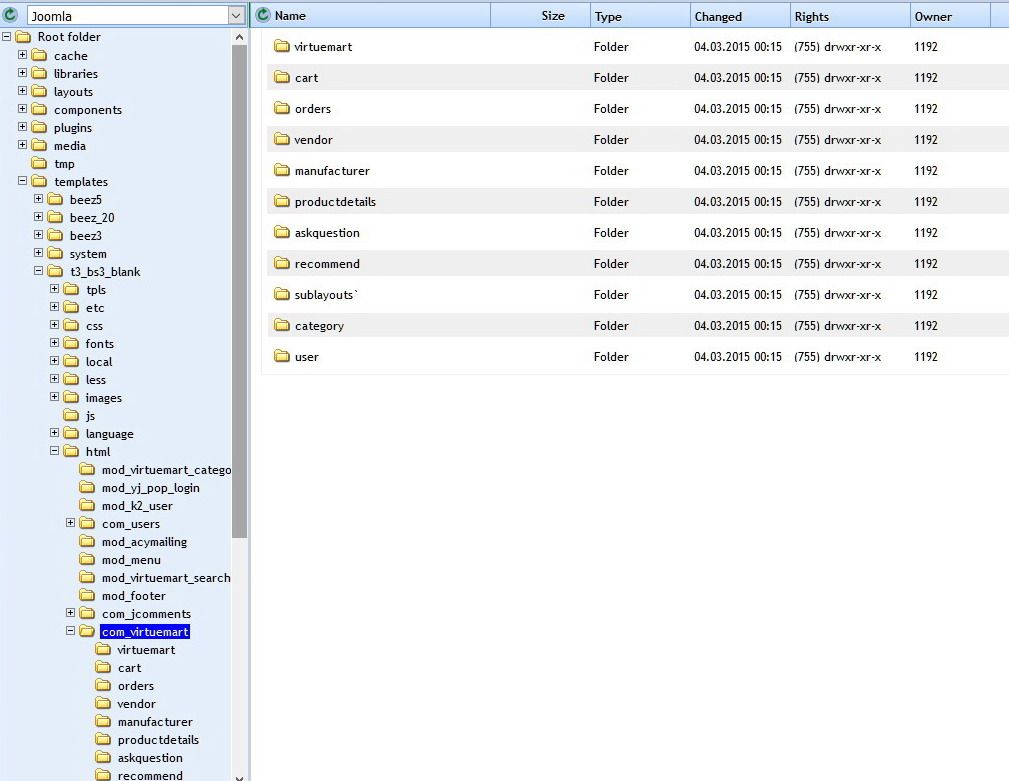This screenshot has height=781, width=1009.
Task: Sort file list by Size column
Action: point(553,15)
